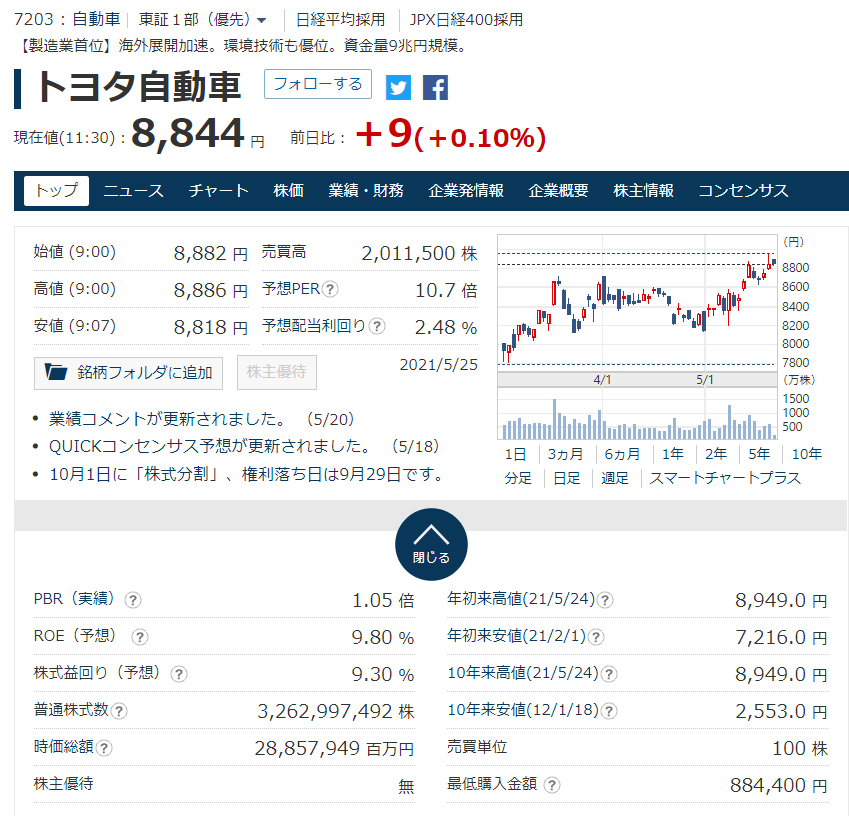Set chart range to 6カ月
Viewport: 849px width, 816px height.
pos(622,454)
